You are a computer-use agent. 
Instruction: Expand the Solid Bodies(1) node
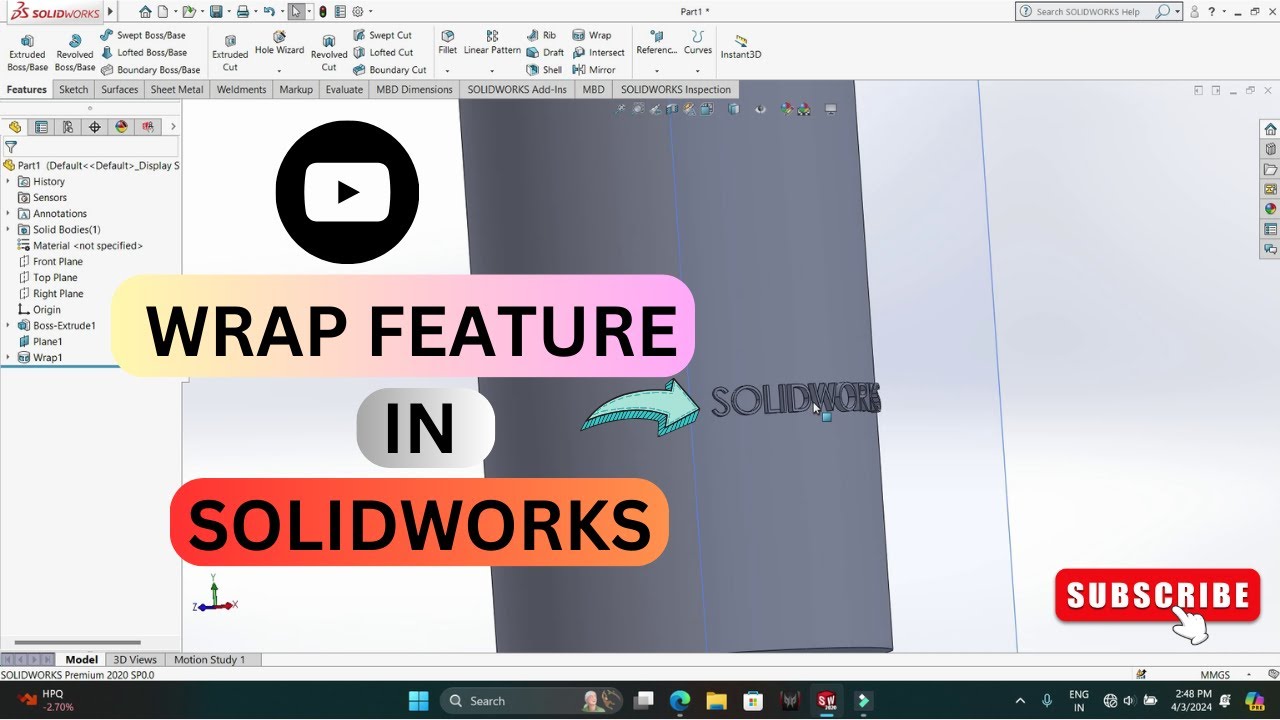coord(8,229)
